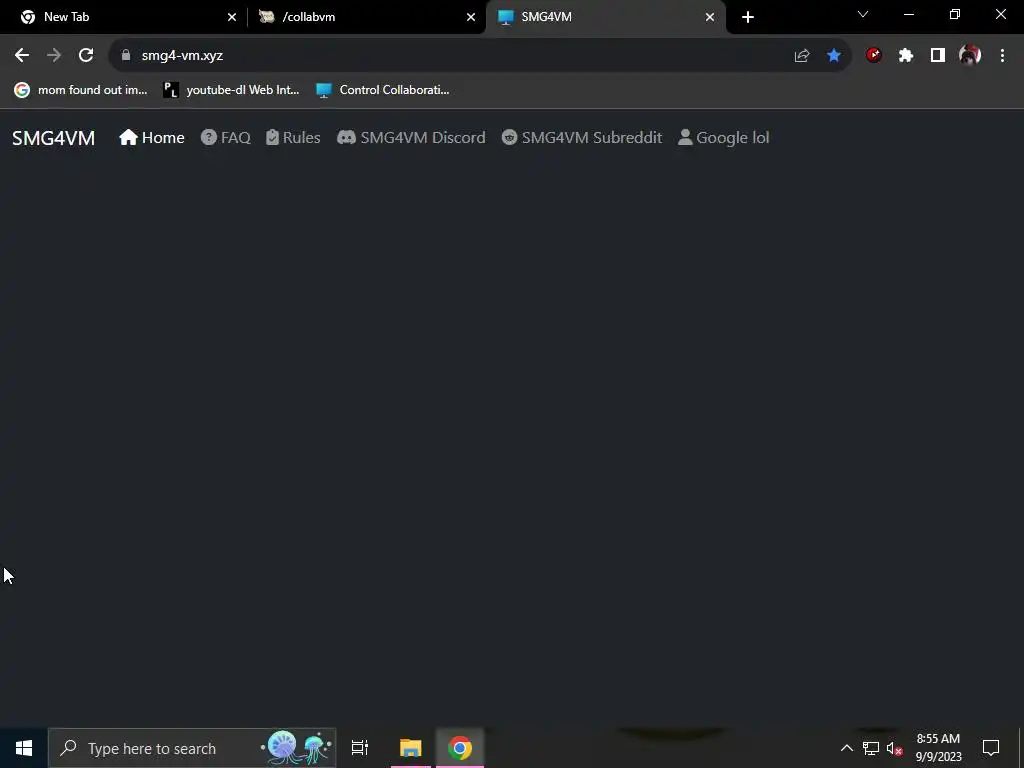The width and height of the screenshot is (1024, 768).
Task: Toggle the bookmark star for this page
Action: 834,56
